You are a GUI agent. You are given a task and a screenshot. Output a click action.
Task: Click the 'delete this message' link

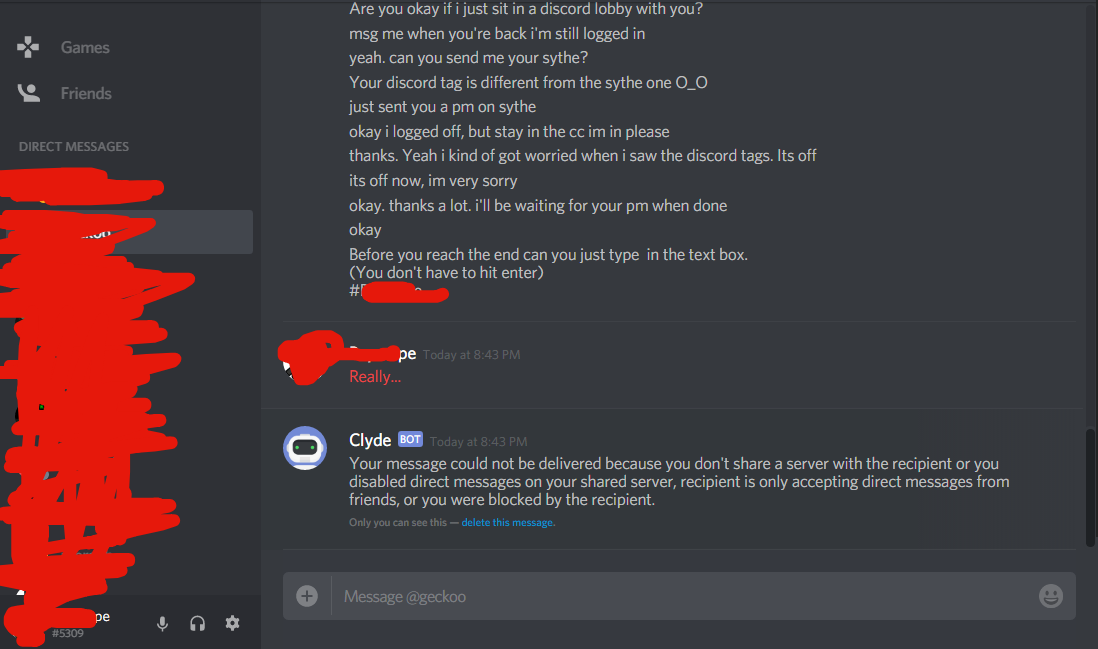coord(508,522)
